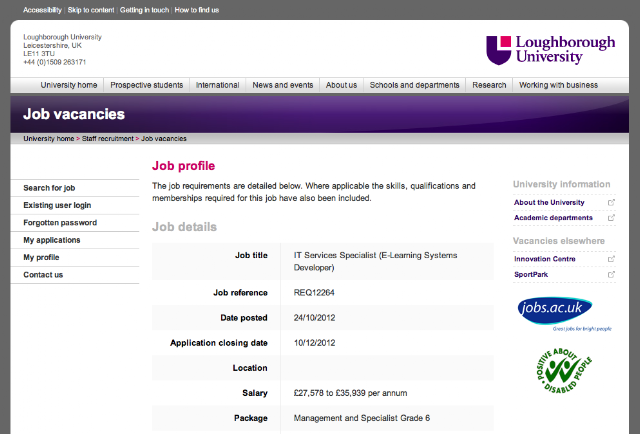640x434 pixels.
Task: Click Job vacancies in the breadcrumb
Action: 164,139
